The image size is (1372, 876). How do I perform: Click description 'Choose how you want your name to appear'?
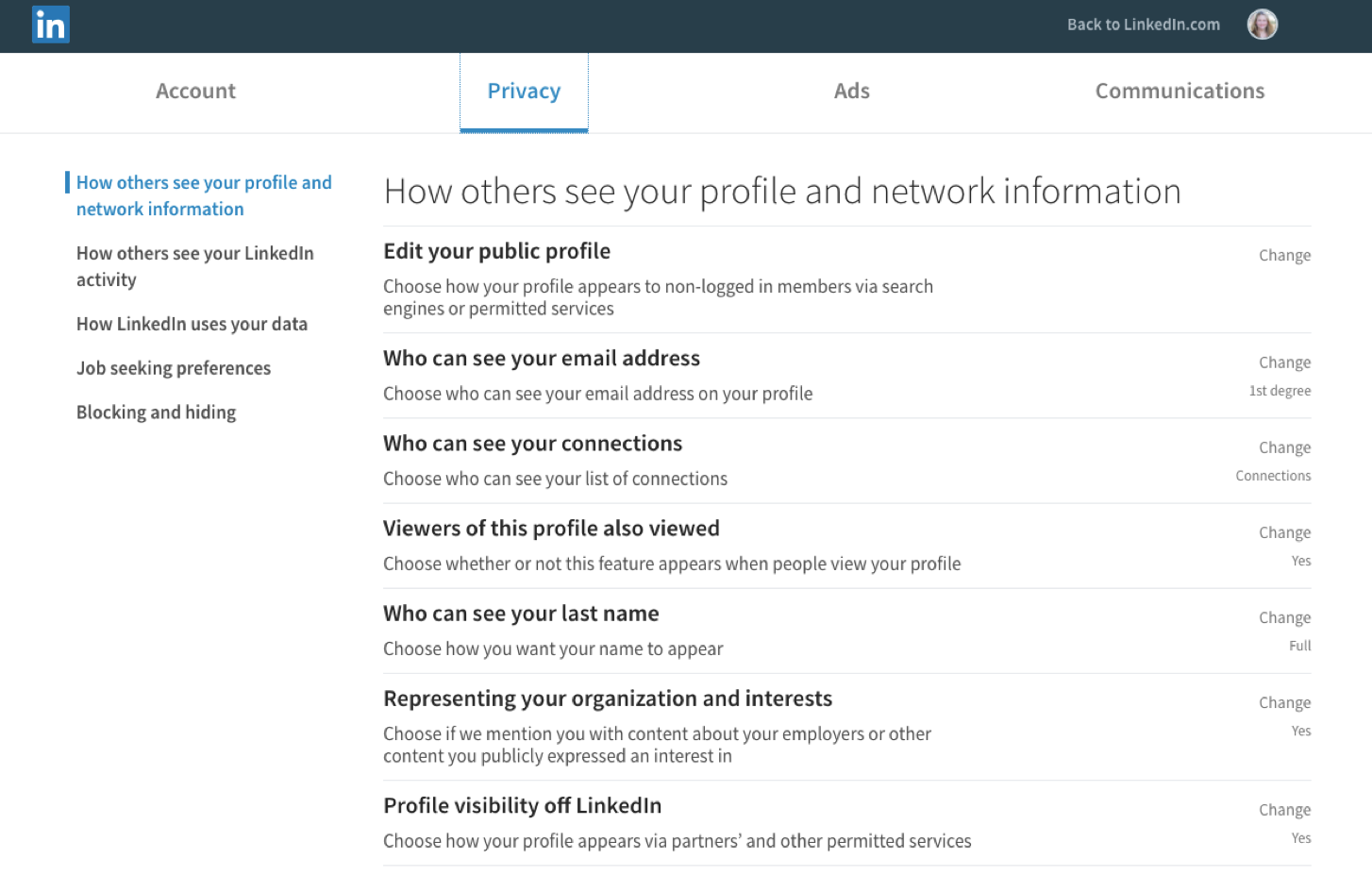point(553,649)
